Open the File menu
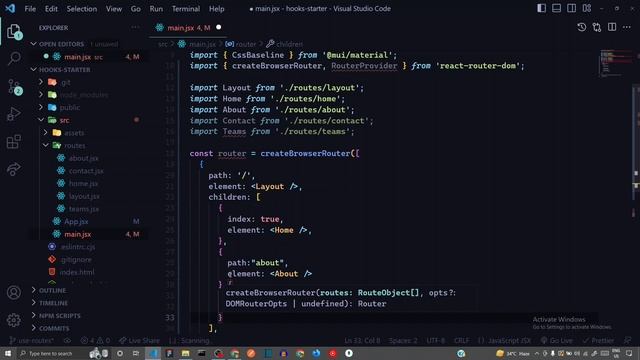 (x=30, y=9)
